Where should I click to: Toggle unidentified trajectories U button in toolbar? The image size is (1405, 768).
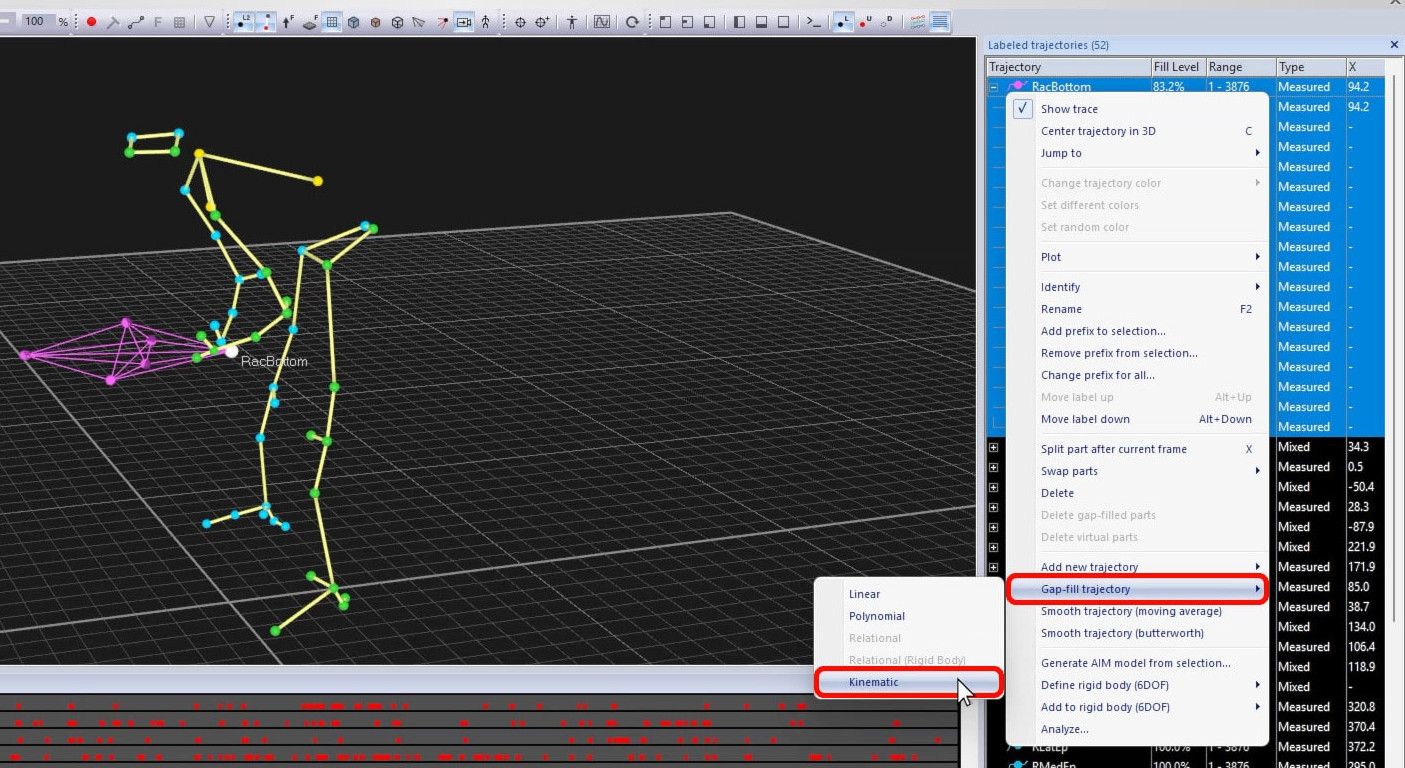coord(865,21)
